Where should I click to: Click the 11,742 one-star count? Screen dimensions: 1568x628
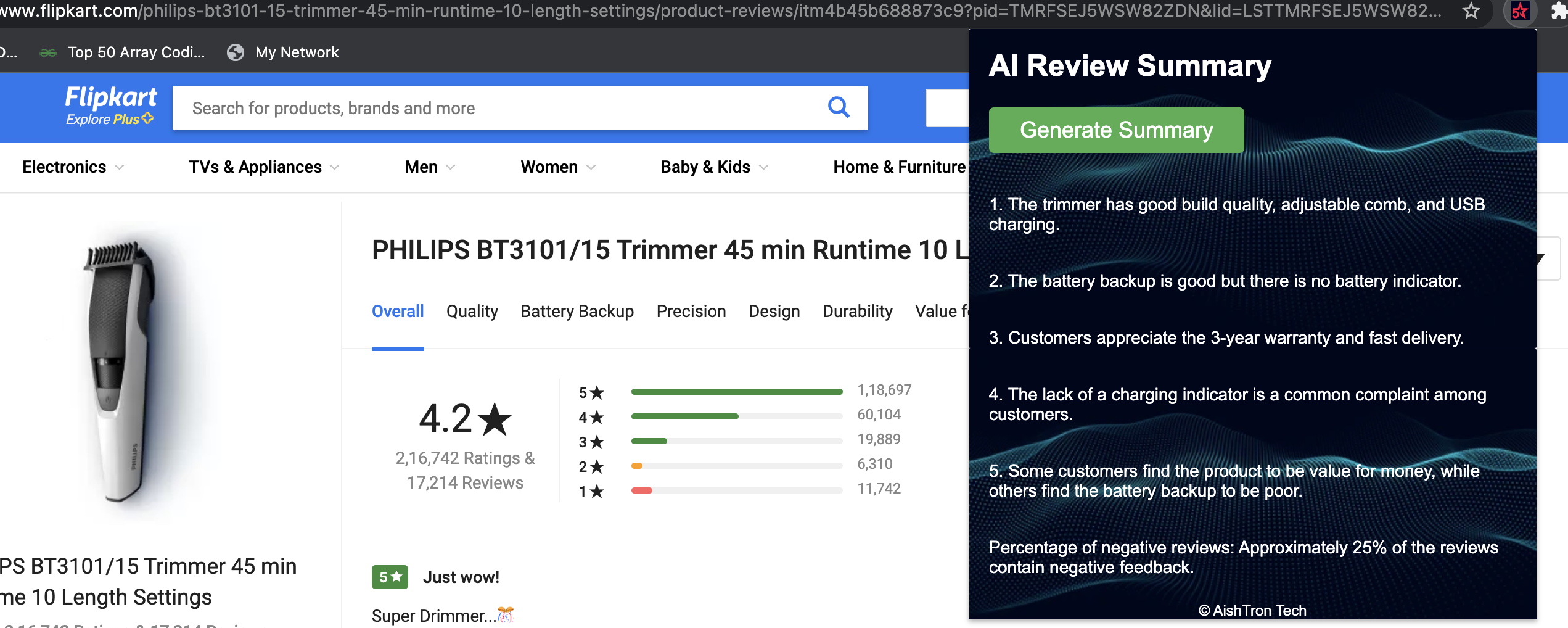click(879, 489)
